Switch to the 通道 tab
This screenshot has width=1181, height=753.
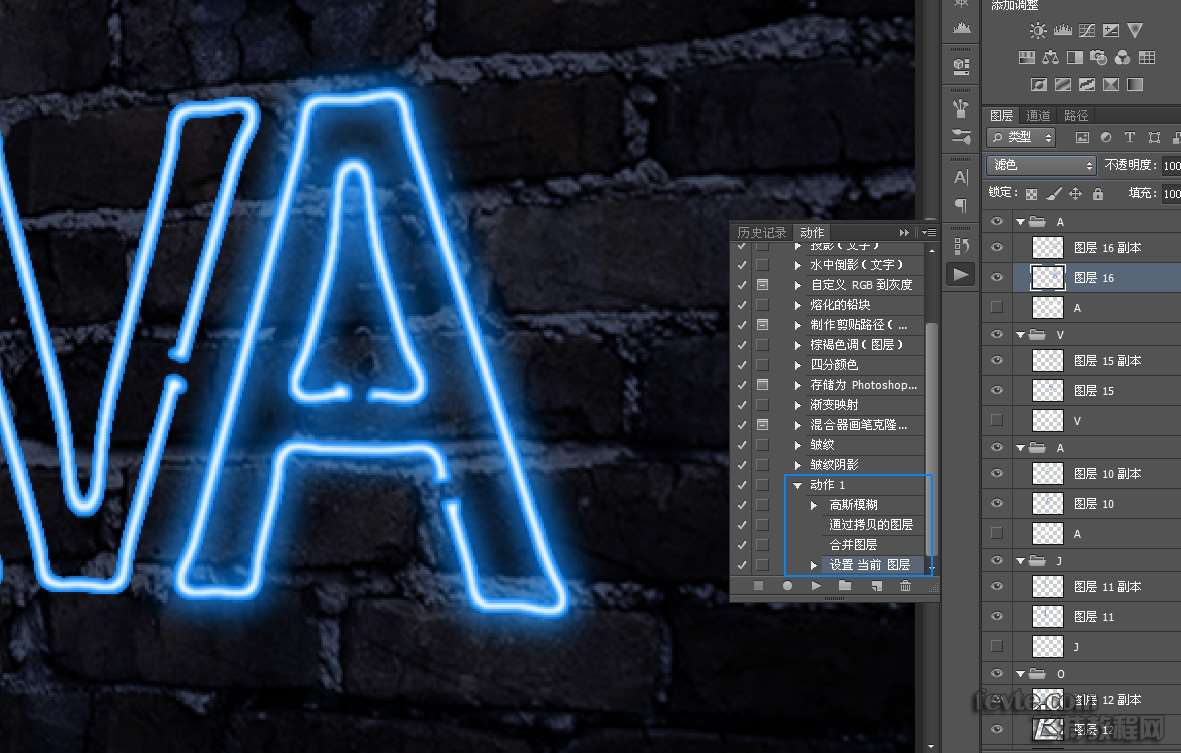click(x=1038, y=115)
